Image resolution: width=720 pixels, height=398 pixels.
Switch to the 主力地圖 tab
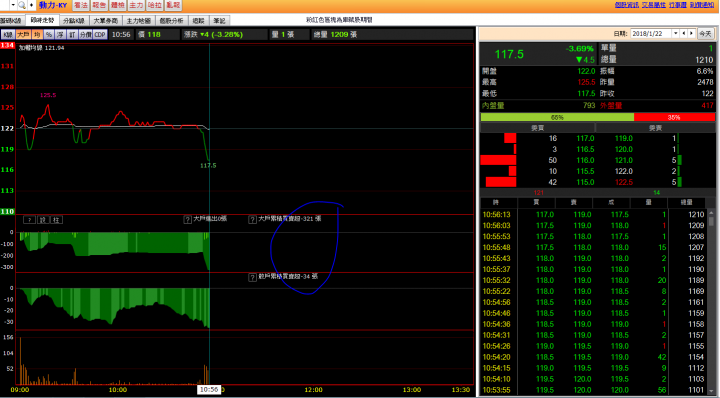pos(138,21)
